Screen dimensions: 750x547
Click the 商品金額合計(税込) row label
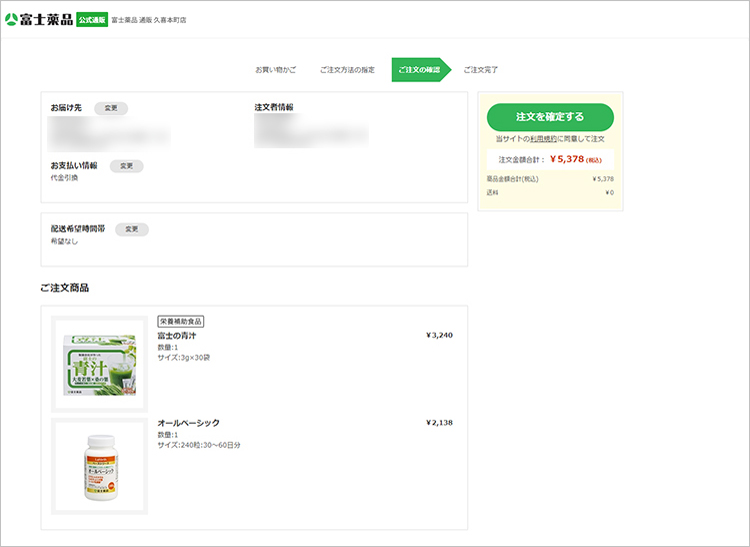512,179
